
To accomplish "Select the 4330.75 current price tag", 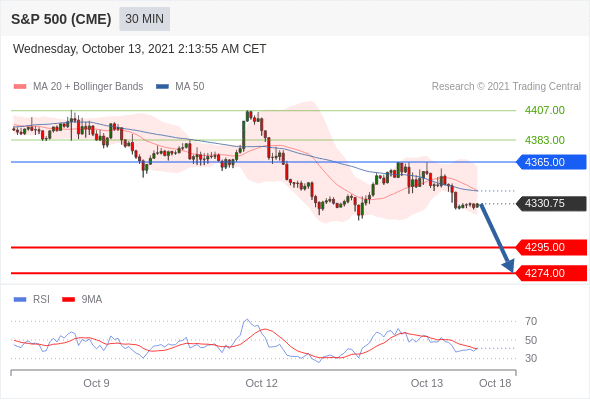I will point(551,204).
